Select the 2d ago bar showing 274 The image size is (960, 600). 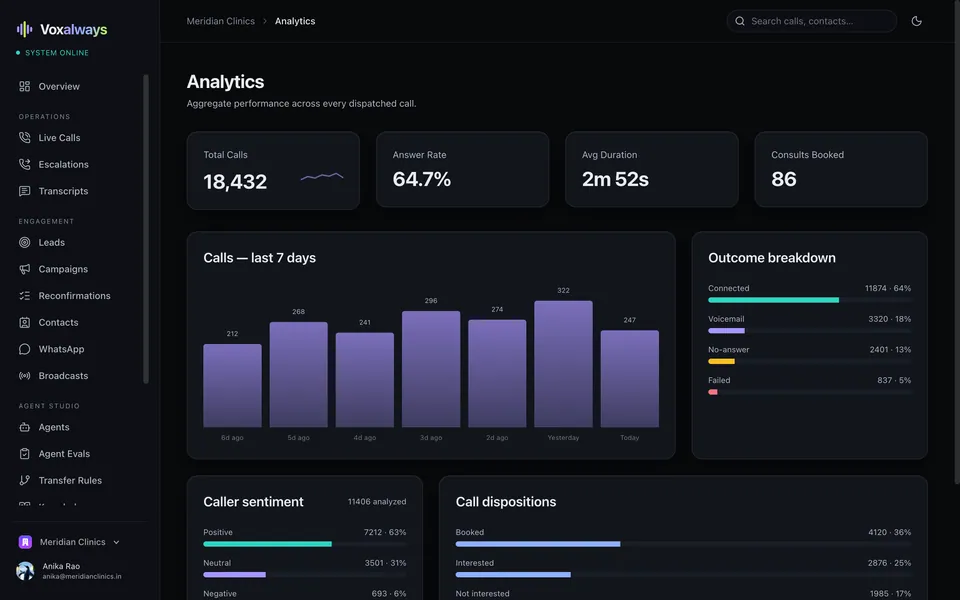497,373
